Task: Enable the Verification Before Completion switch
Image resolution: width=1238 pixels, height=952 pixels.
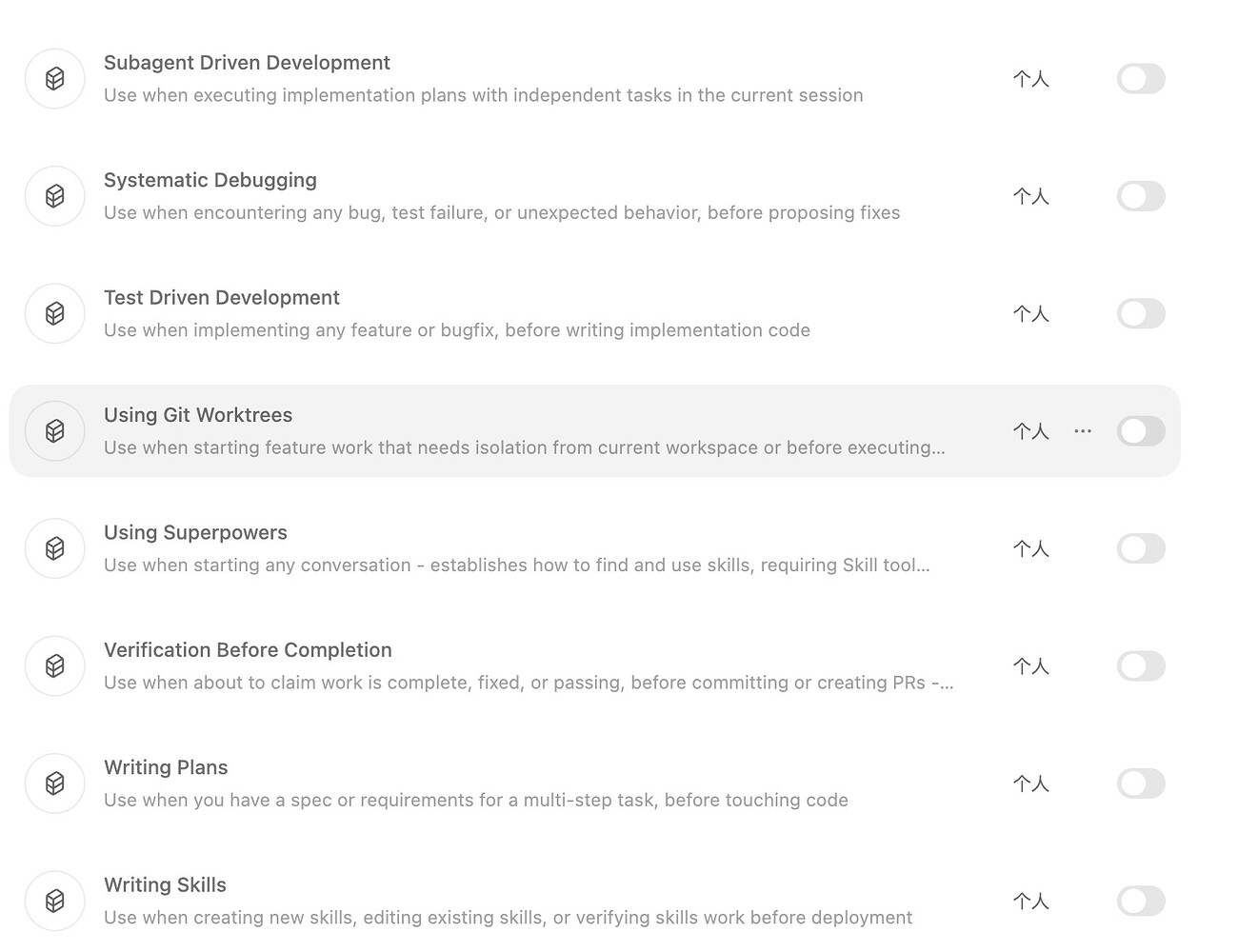Action: pos(1141,665)
